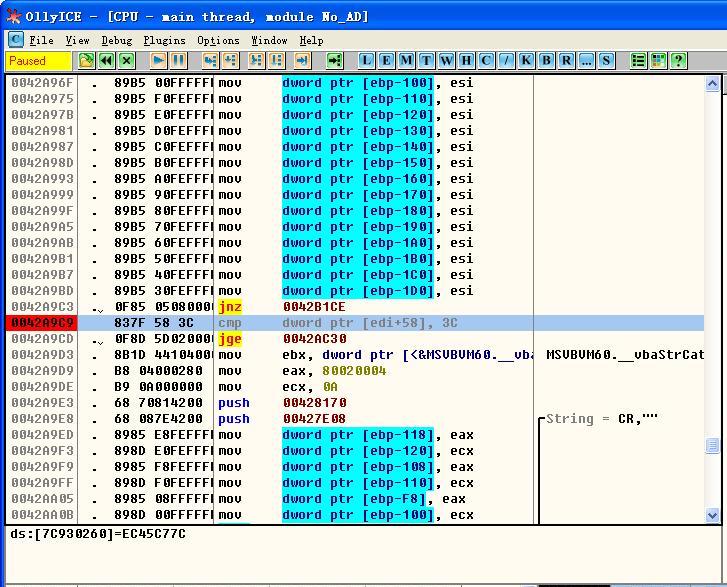Click the String = CR comment
The height and width of the screenshot is (587, 727).
[x=601, y=419]
